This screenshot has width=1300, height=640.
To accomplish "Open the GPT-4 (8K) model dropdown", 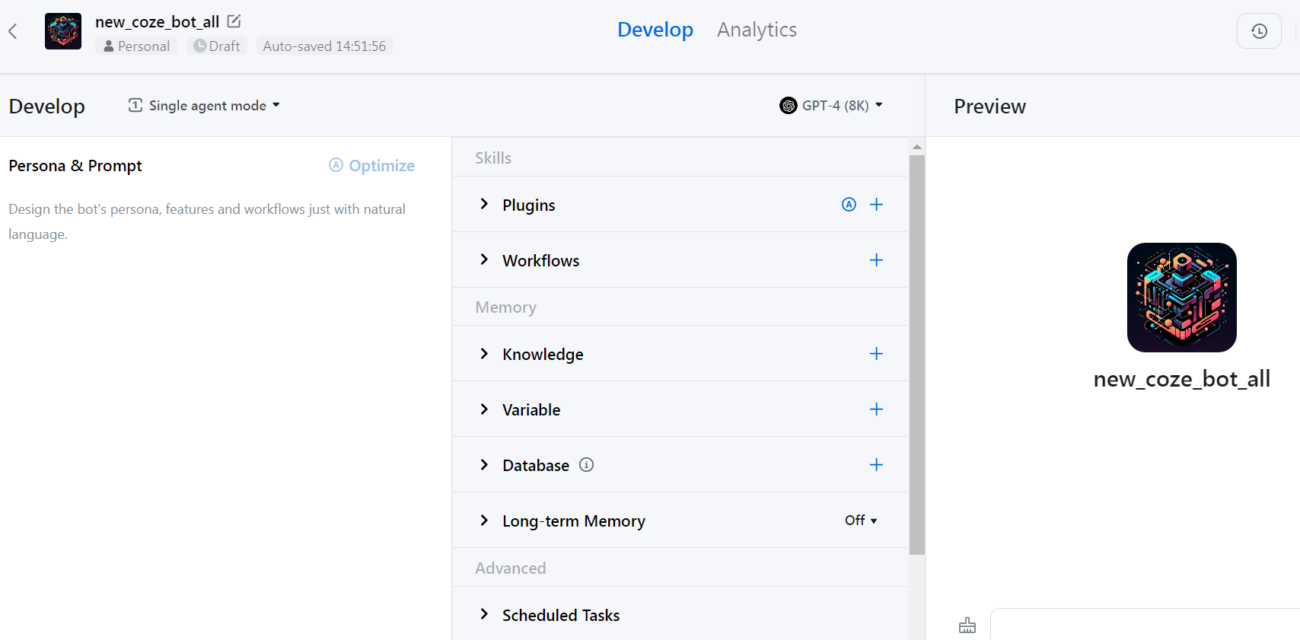I will [832, 106].
